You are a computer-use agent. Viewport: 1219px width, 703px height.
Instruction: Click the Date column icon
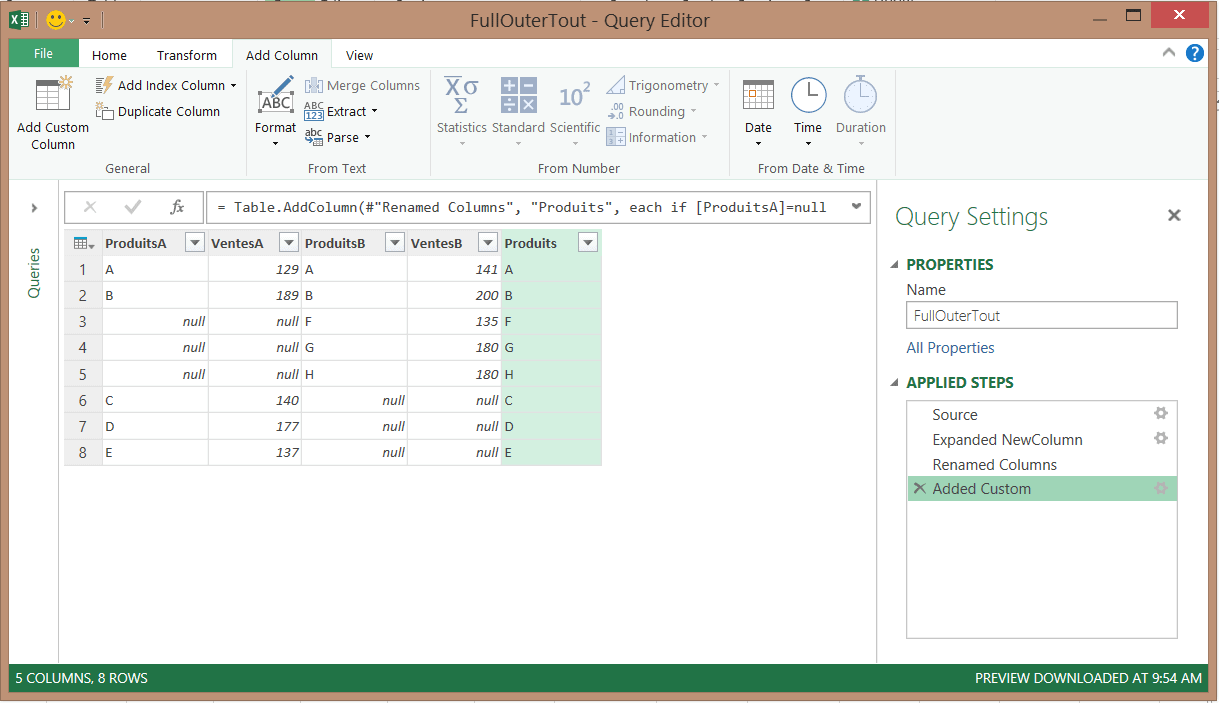[758, 96]
